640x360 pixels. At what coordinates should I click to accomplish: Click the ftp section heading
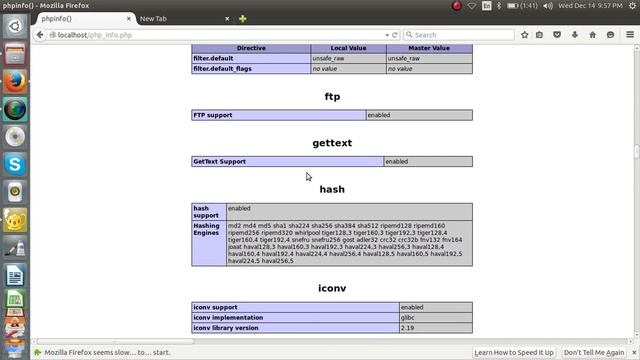pyautogui.click(x=332, y=97)
